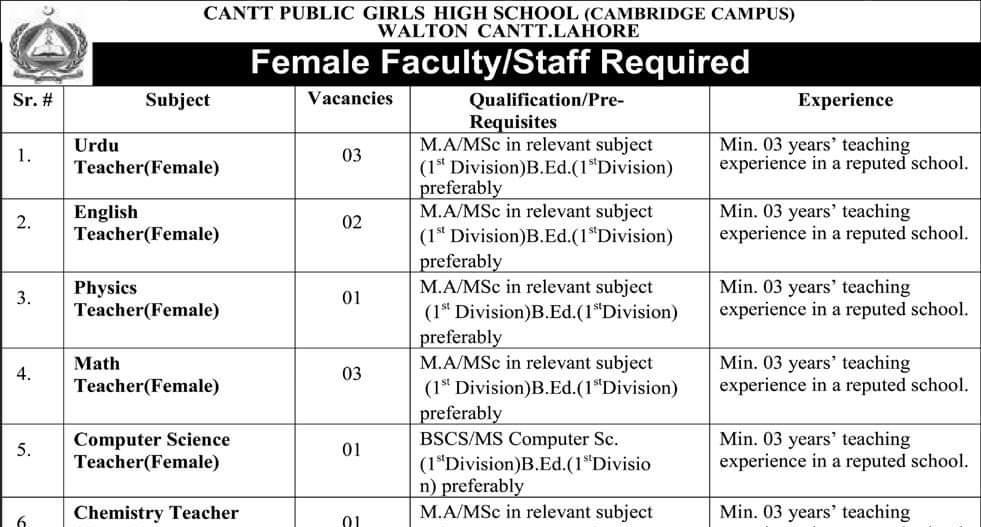
Task: Click the Cantt Public Girls High School title
Action: point(499,14)
